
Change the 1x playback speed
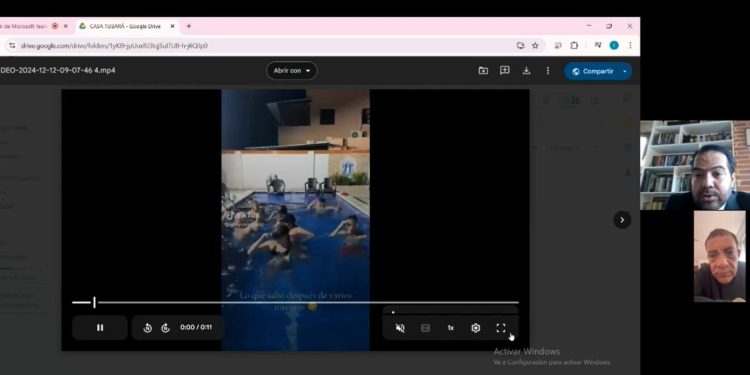[451, 328]
